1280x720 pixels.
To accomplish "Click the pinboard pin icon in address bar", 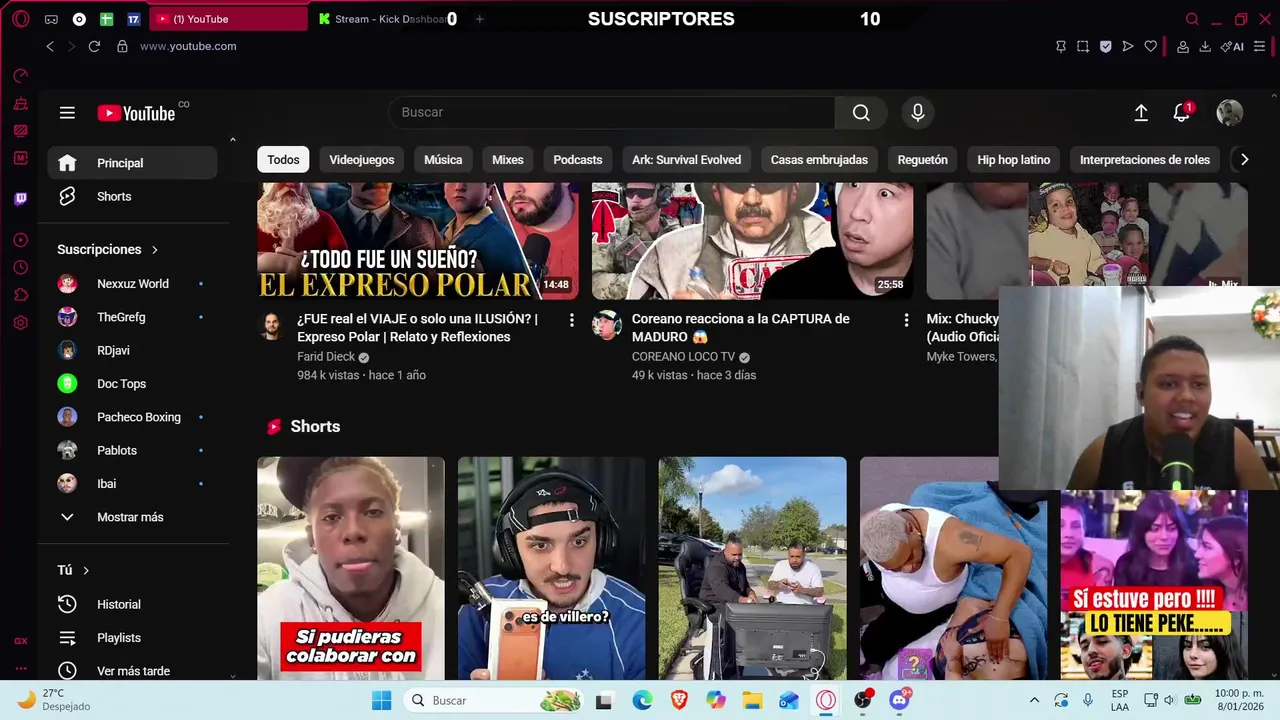I will (1061, 46).
